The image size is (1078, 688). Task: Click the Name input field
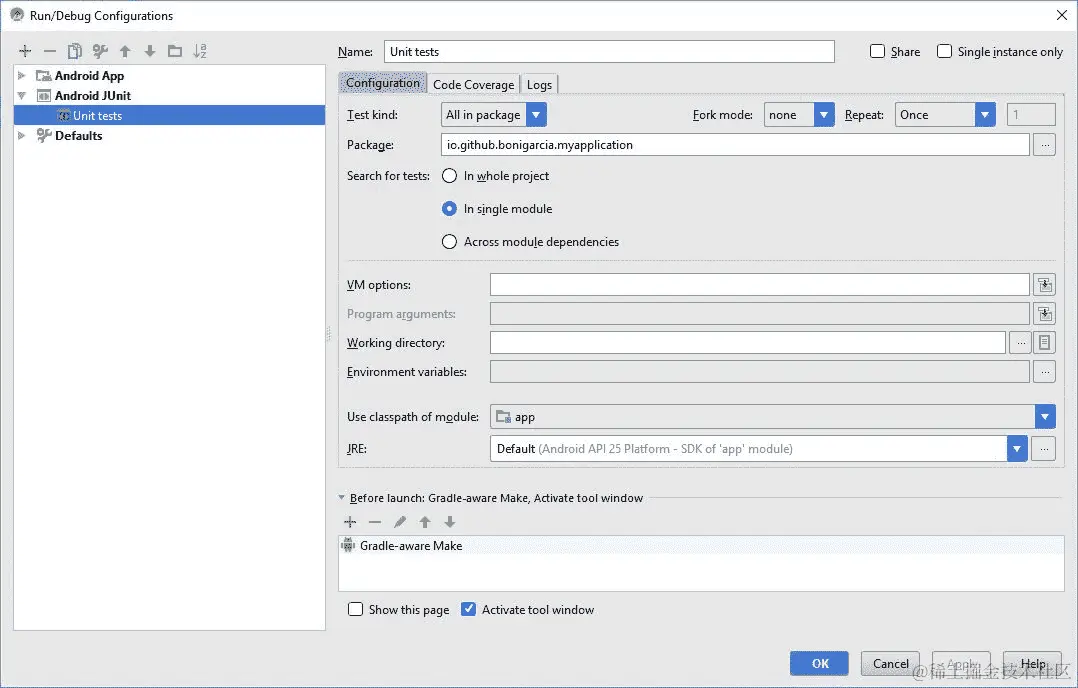click(609, 52)
